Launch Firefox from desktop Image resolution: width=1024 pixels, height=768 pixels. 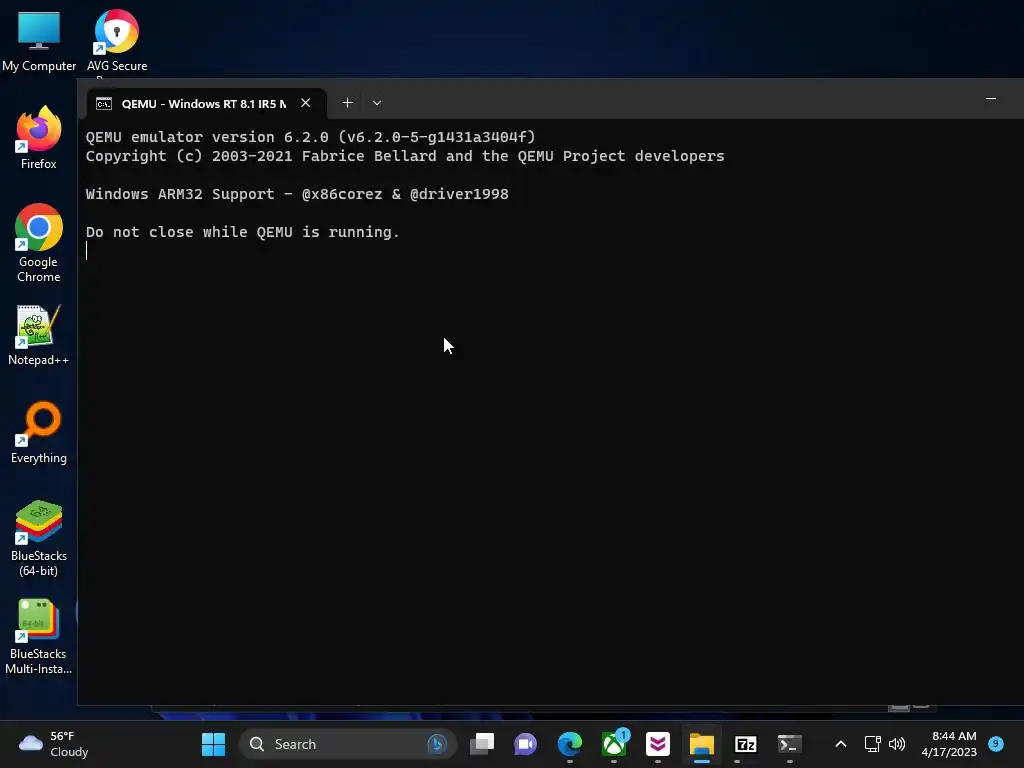pos(39,138)
